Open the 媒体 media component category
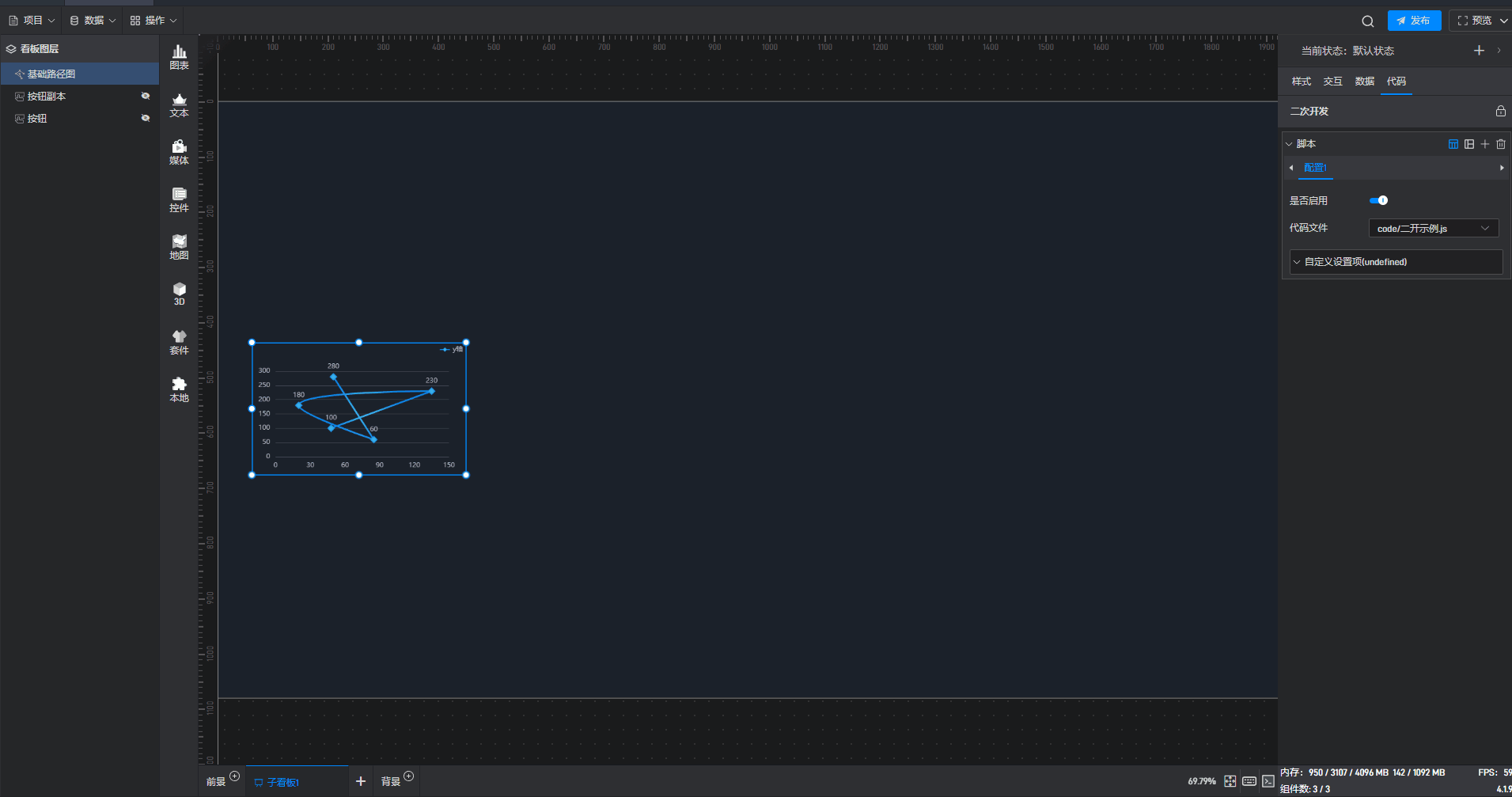The image size is (1512, 797). click(180, 153)
